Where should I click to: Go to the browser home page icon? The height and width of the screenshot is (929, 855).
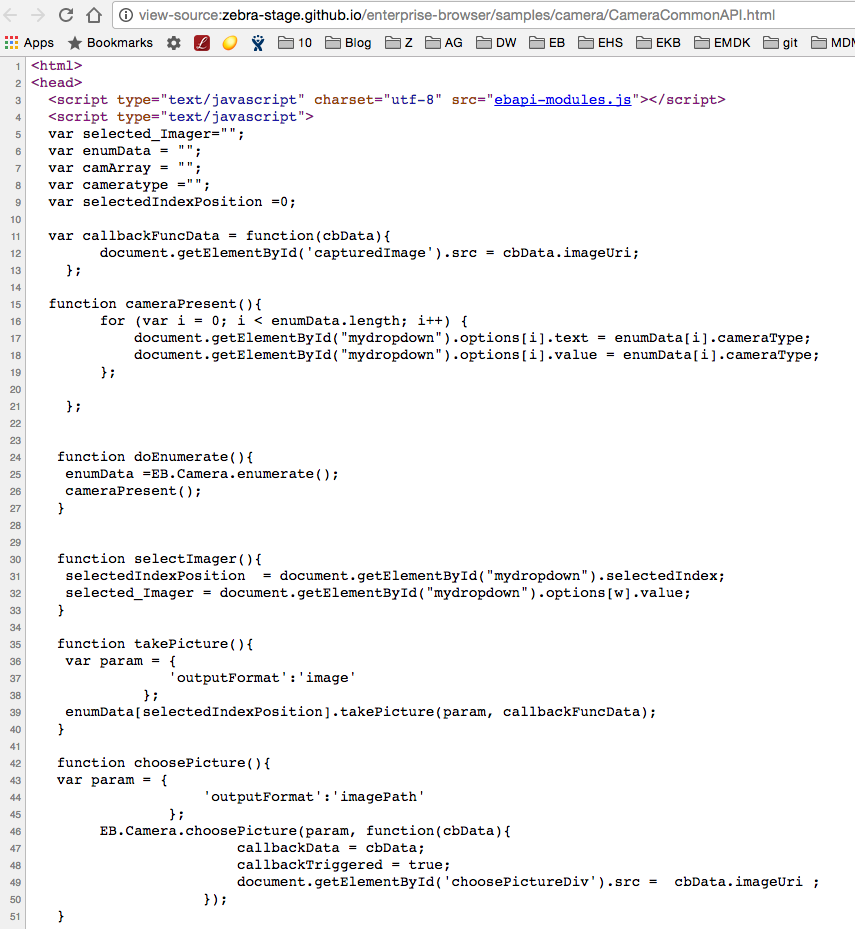[93, 15]
